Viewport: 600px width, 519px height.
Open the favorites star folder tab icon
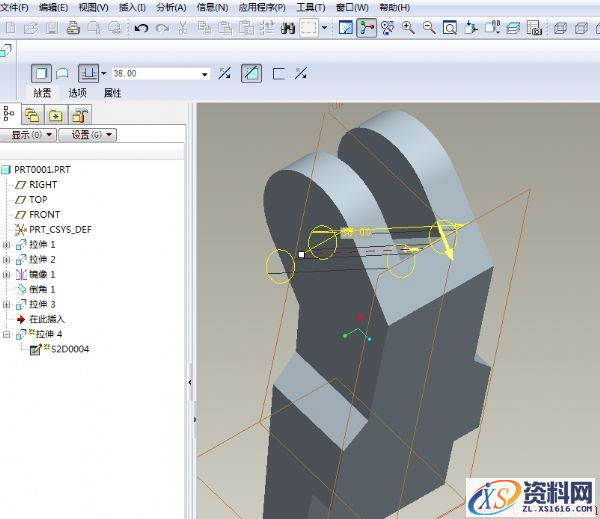pyautogui.click(x=56, y=114)
